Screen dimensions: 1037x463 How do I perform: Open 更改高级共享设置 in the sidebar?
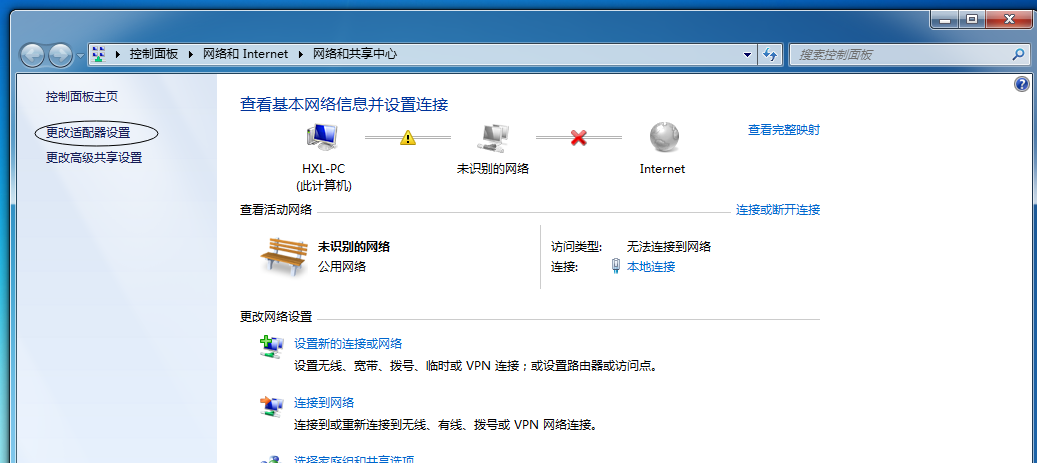pyautogui.click(x=94, y=157)
